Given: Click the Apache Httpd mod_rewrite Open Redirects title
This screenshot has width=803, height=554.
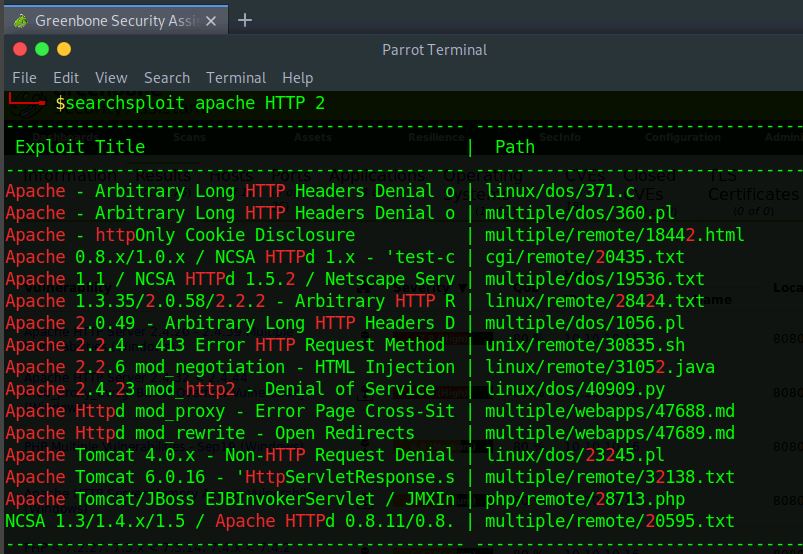Looking at the screenshot, I should pos(210,433).
